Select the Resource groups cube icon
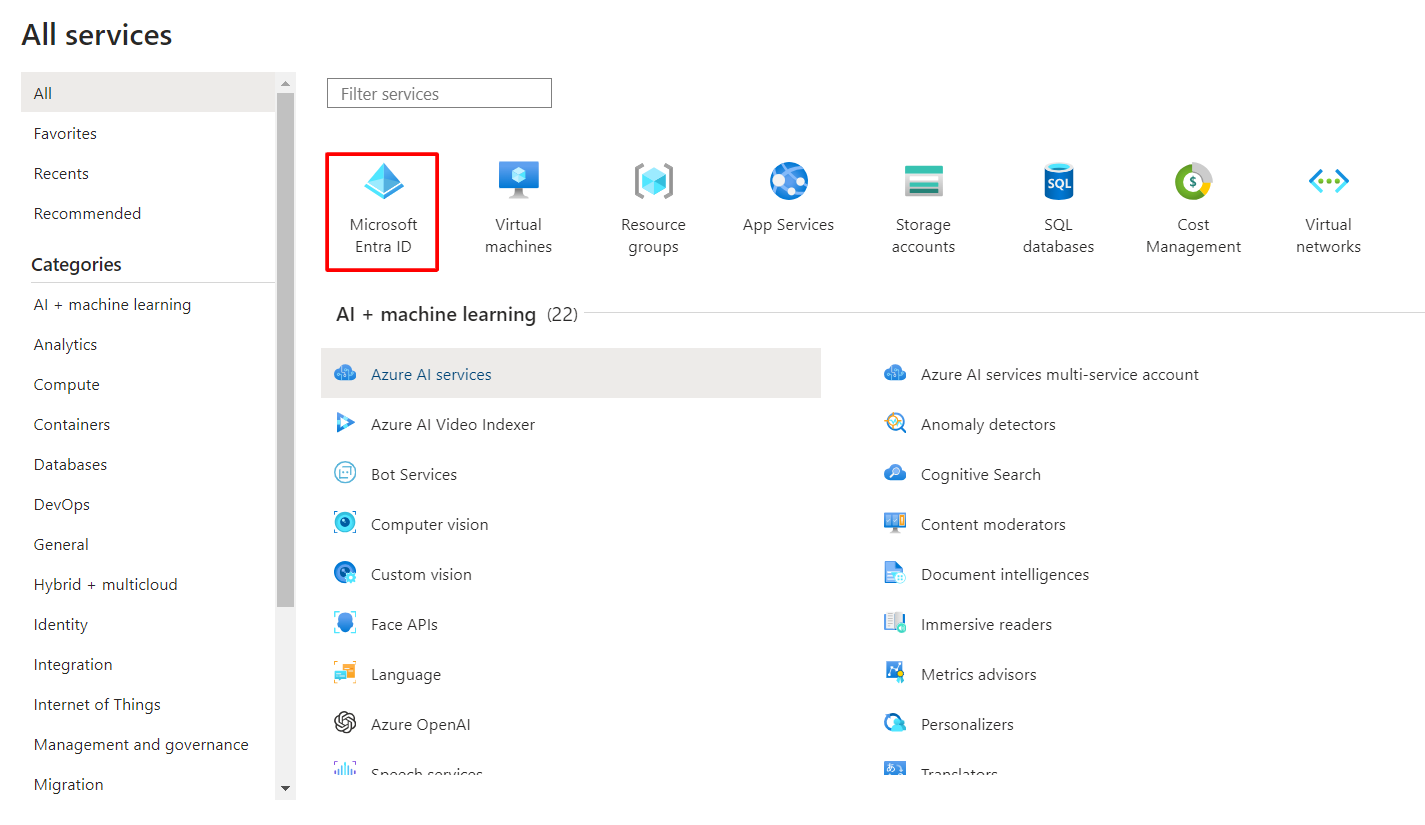Screen dimensions: 1425x825 (653, 181)
